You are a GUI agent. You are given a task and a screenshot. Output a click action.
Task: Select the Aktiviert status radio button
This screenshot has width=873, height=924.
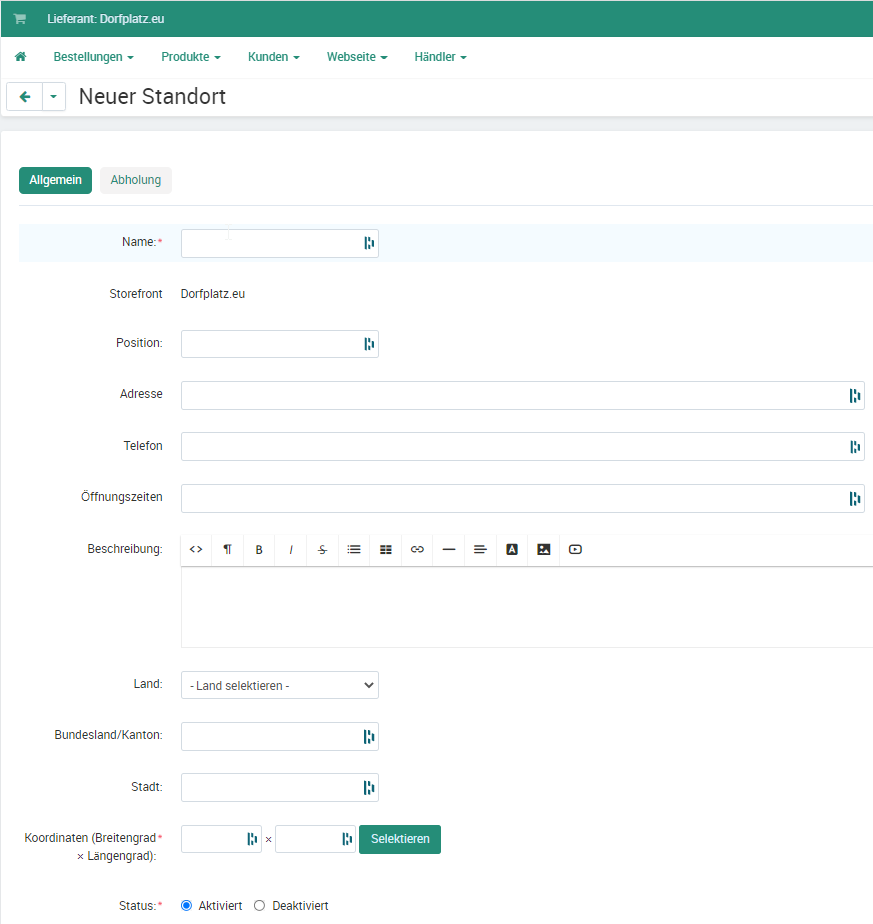click(186, 906)
